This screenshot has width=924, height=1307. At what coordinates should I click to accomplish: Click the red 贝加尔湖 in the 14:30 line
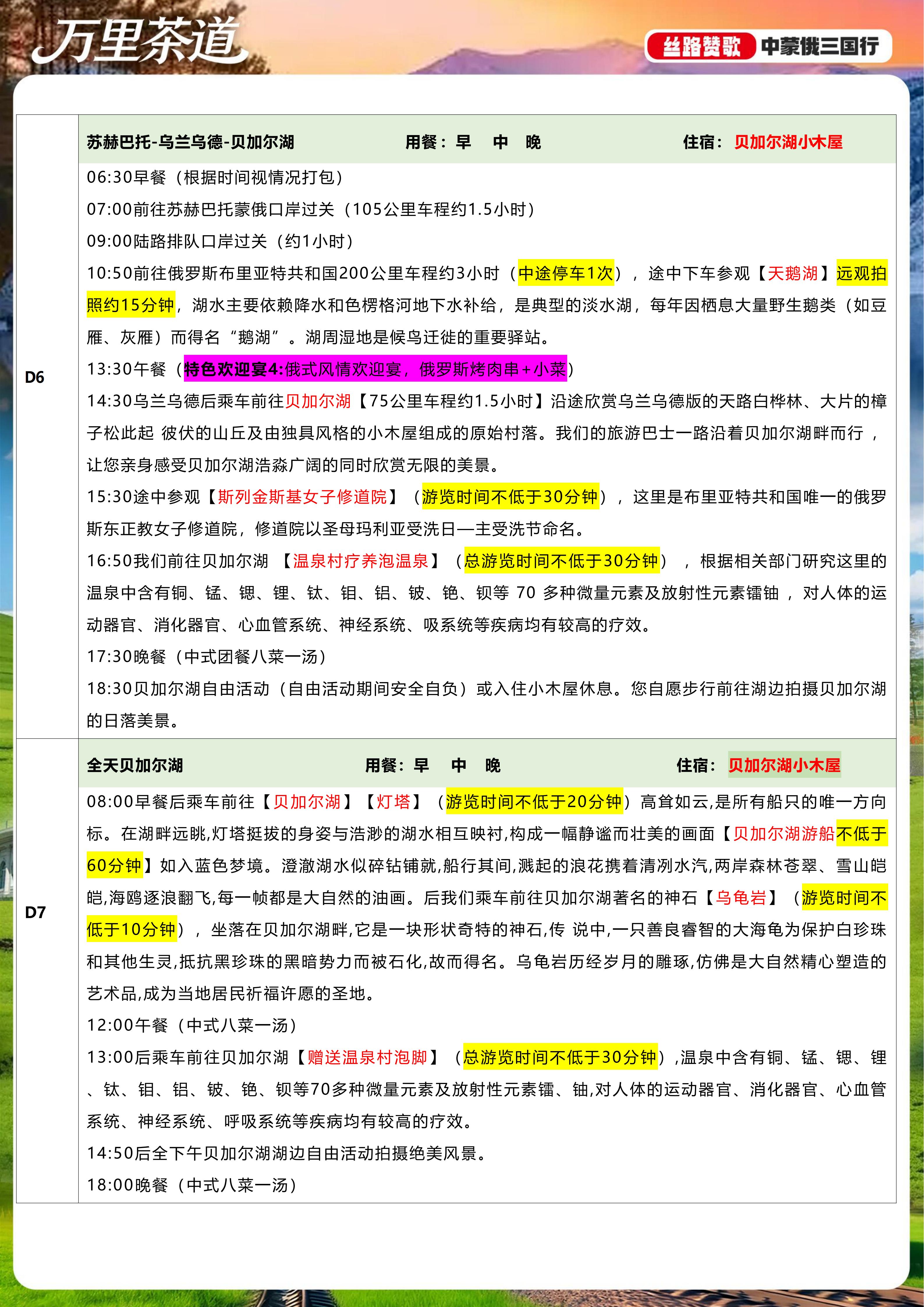tap(318, 401)
